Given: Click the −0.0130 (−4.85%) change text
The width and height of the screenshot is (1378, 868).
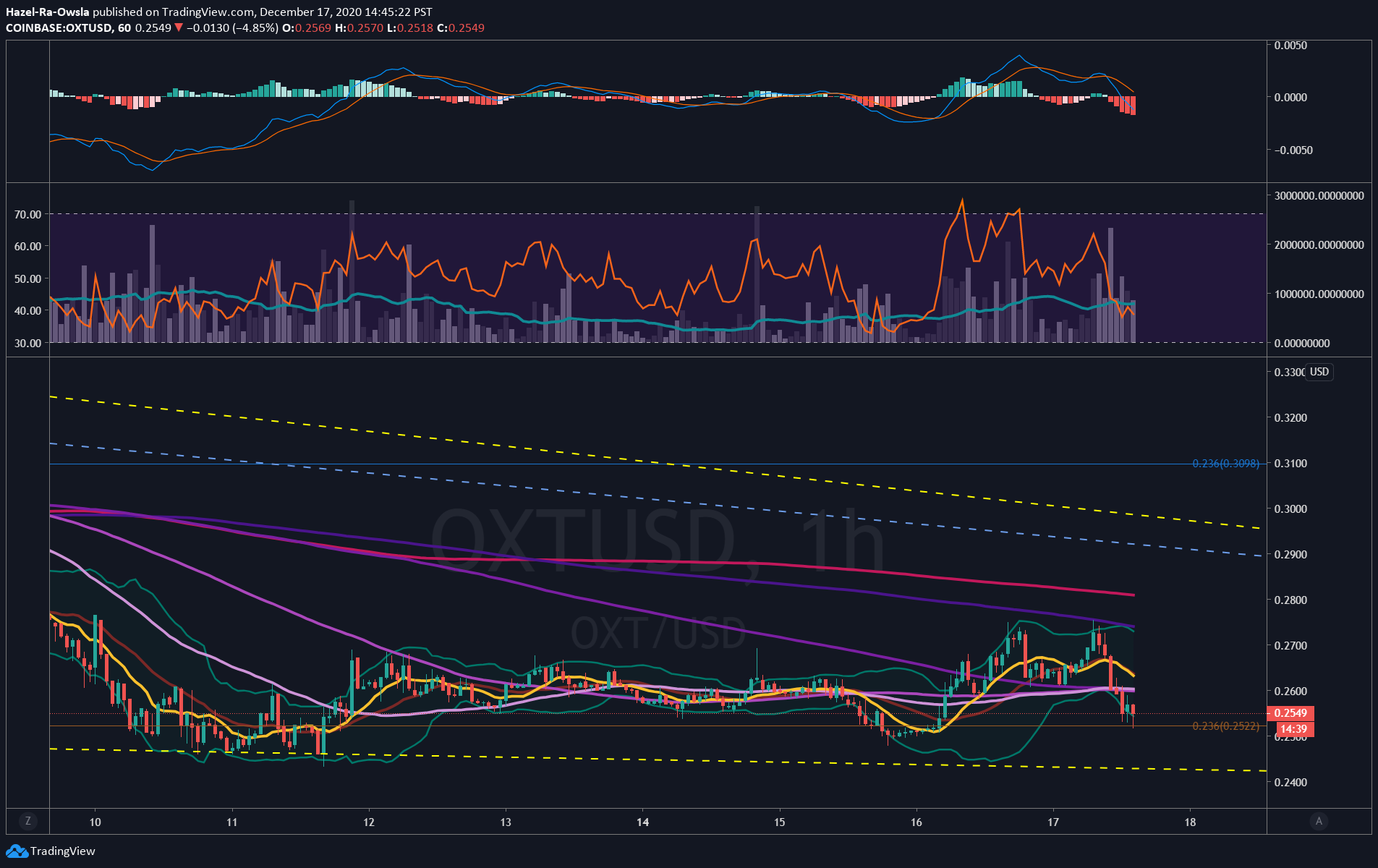Looking at the screenshot, I should tap(232, 28).
